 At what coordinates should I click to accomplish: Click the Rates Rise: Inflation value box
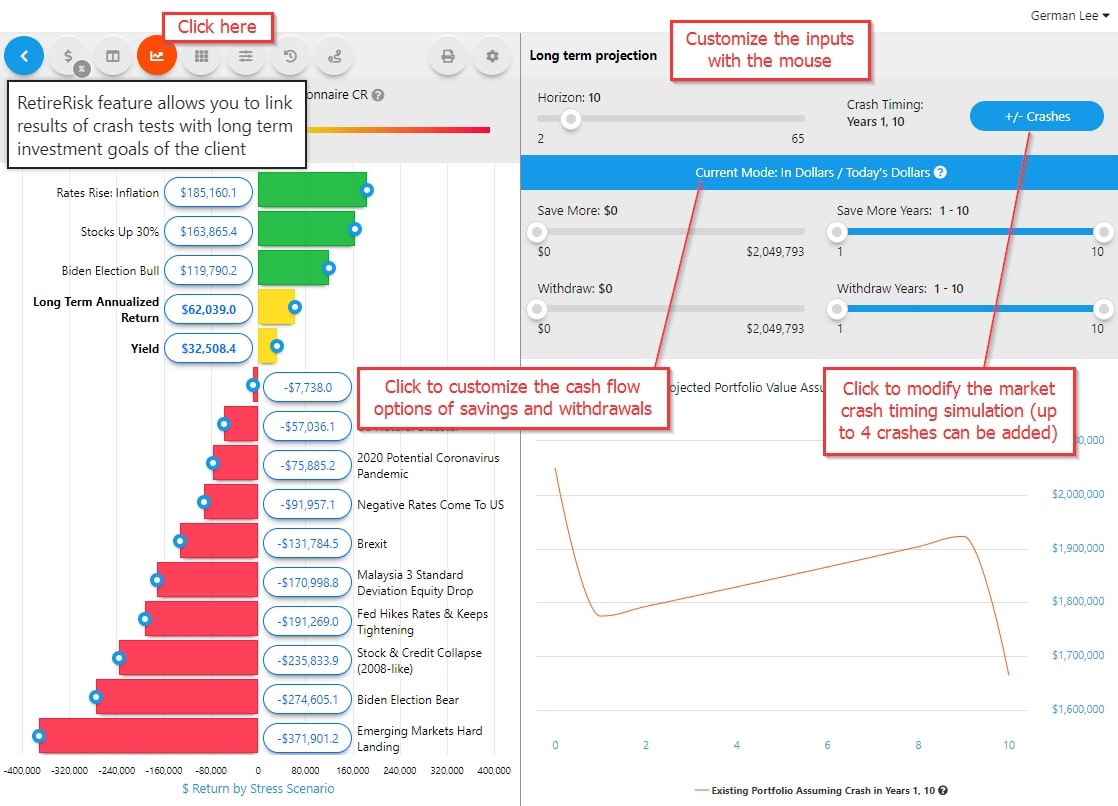208,192
